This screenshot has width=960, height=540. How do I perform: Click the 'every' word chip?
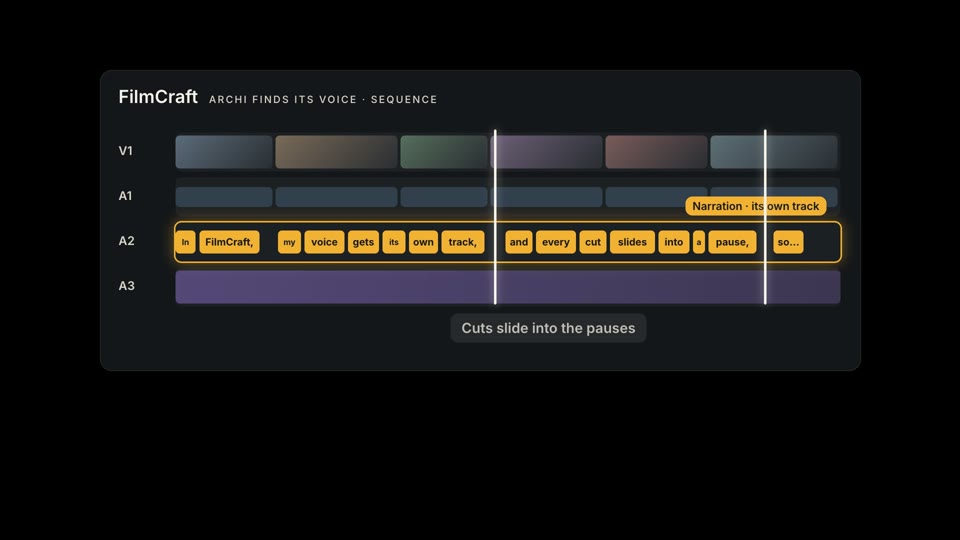tap(556, 242)
